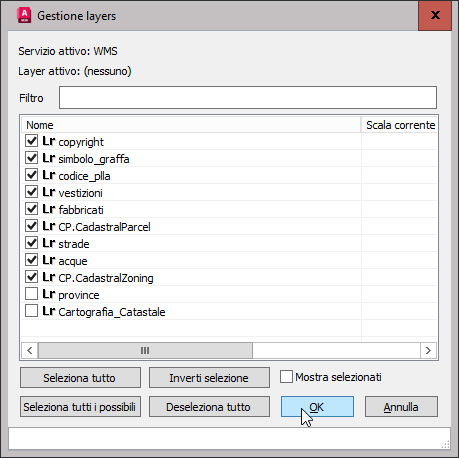Uncheck the CP.CadastralZoning checkbox
The width and height of the screenshot is (459, 458).
pyautogui.click(x=32, y=277)
